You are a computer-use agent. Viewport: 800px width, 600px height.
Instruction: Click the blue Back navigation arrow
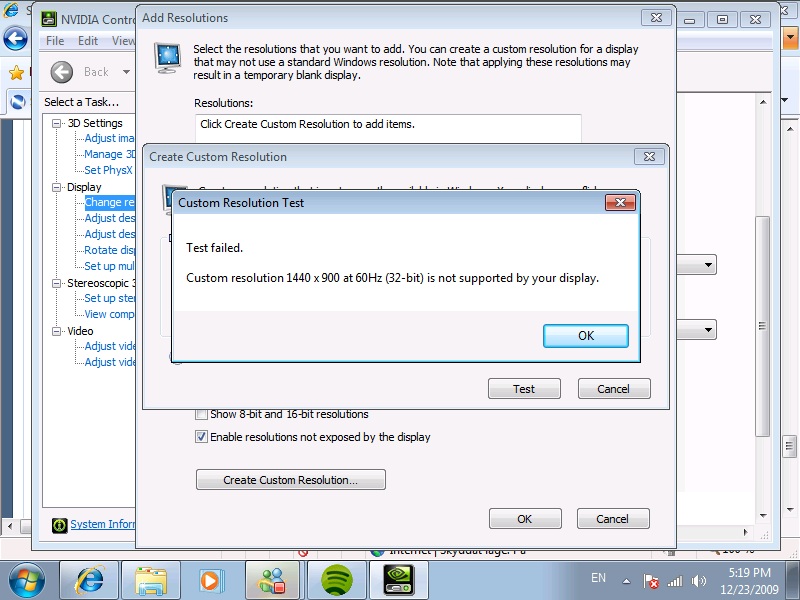[15, 40]
